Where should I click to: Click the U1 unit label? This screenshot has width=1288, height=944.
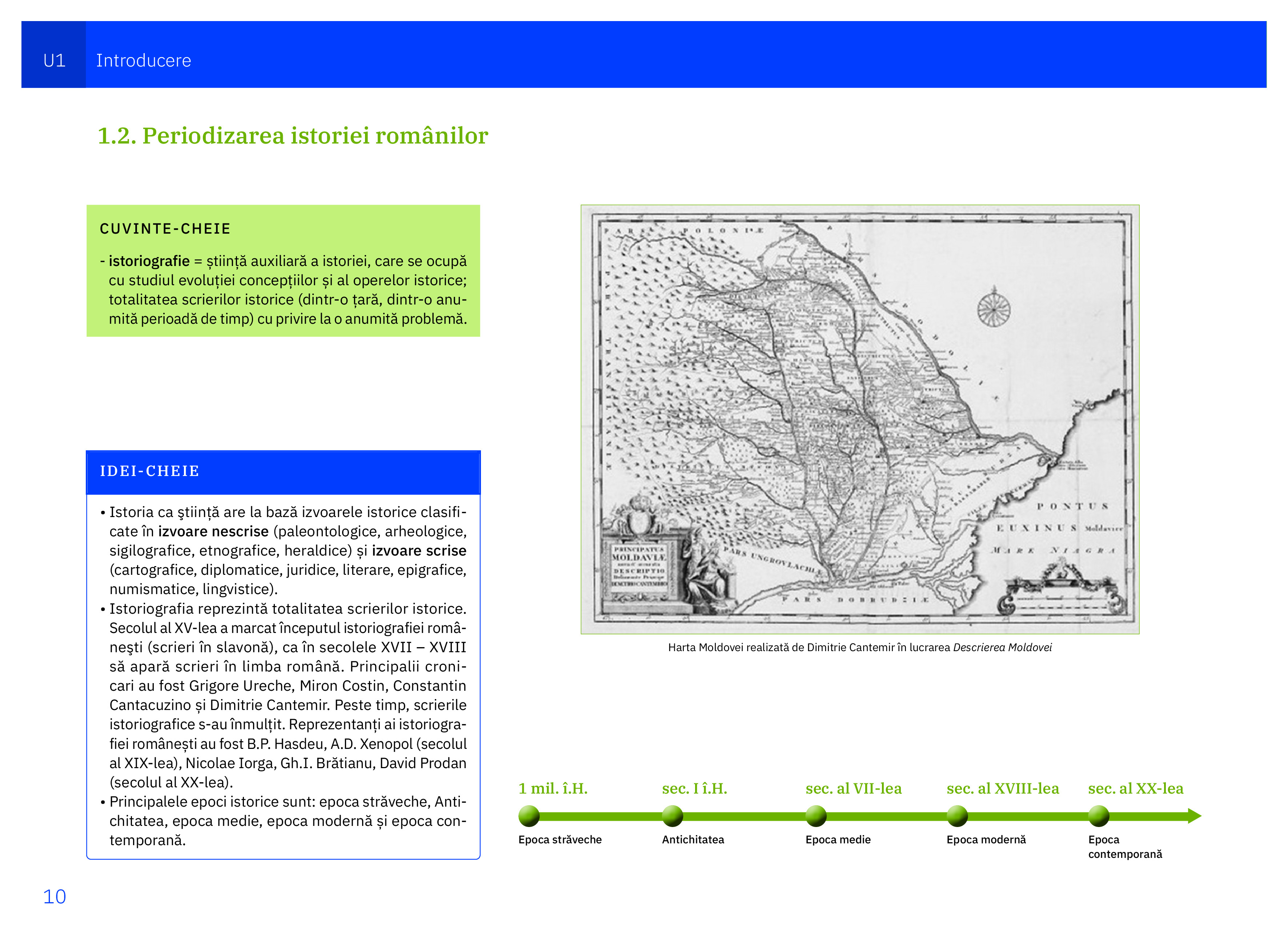click(54, 60)
